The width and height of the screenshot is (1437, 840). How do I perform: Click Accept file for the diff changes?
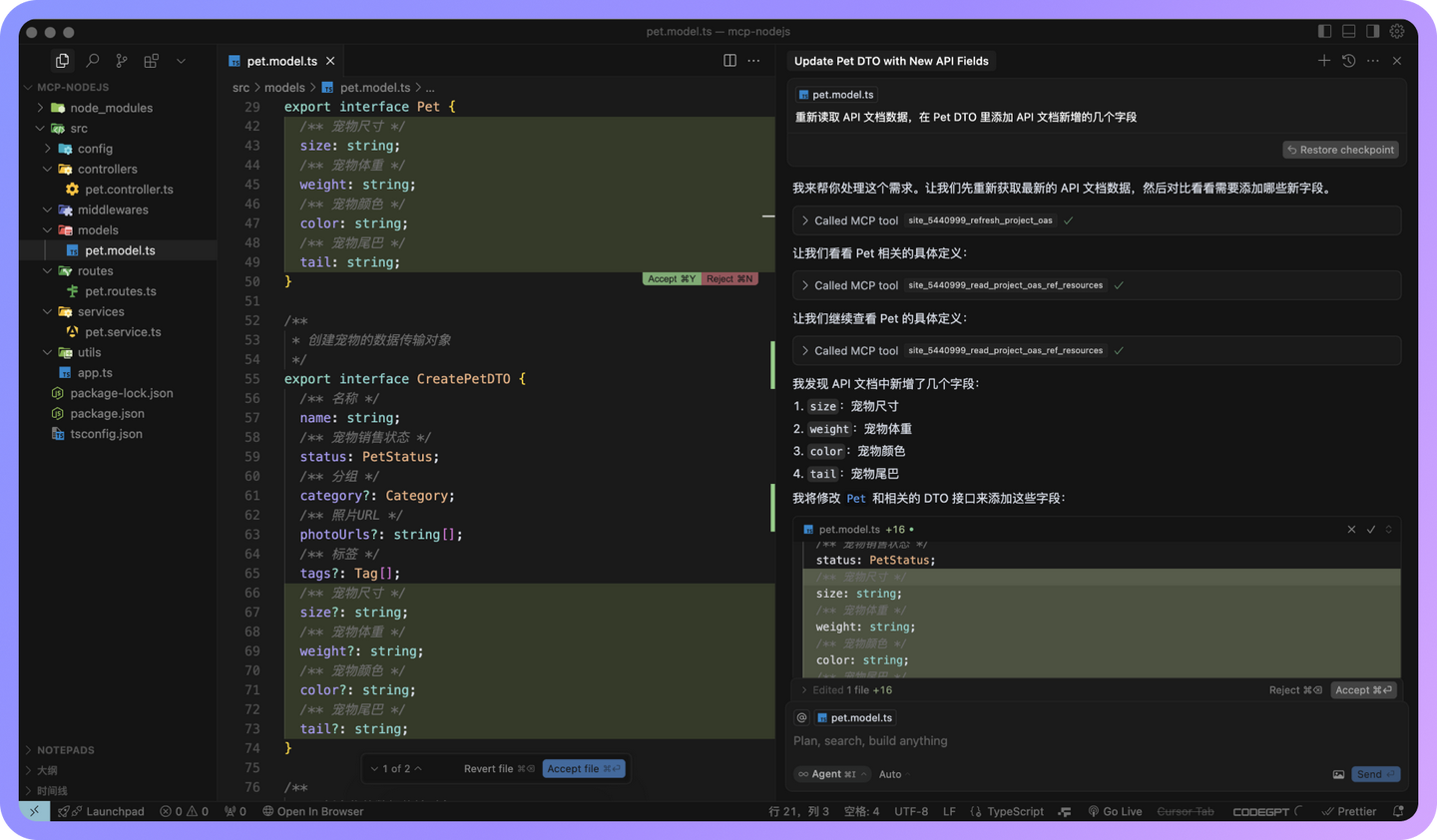584,768
